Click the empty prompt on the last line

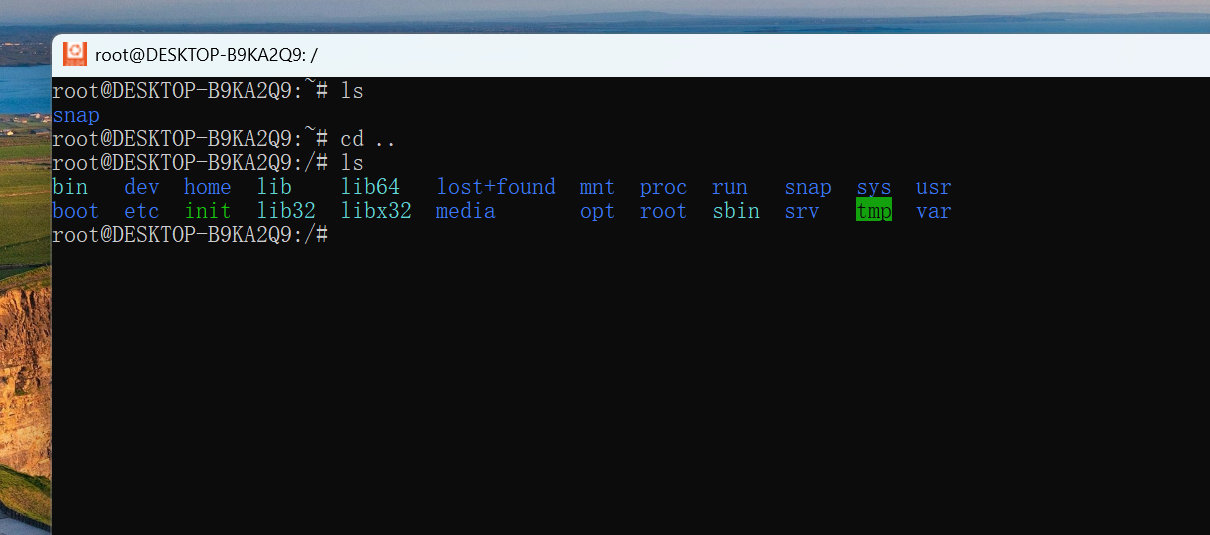click(x=190, y=235)
